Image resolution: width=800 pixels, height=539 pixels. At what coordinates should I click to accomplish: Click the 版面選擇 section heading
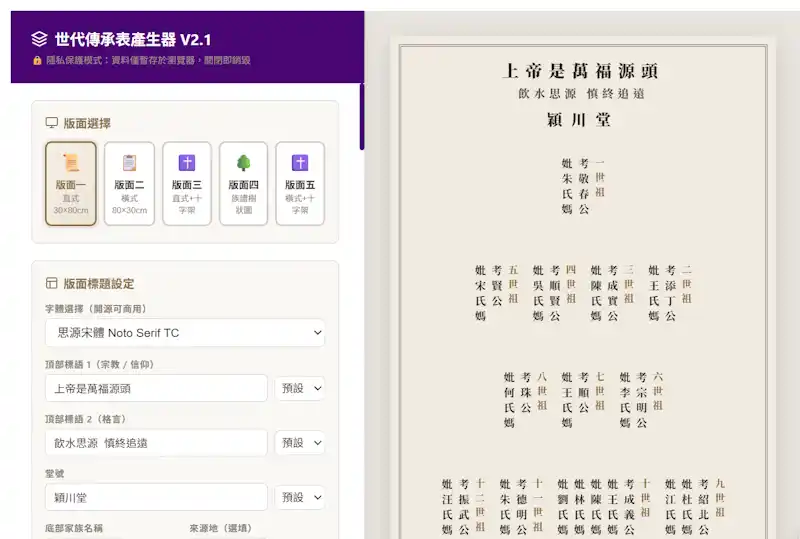87,123
